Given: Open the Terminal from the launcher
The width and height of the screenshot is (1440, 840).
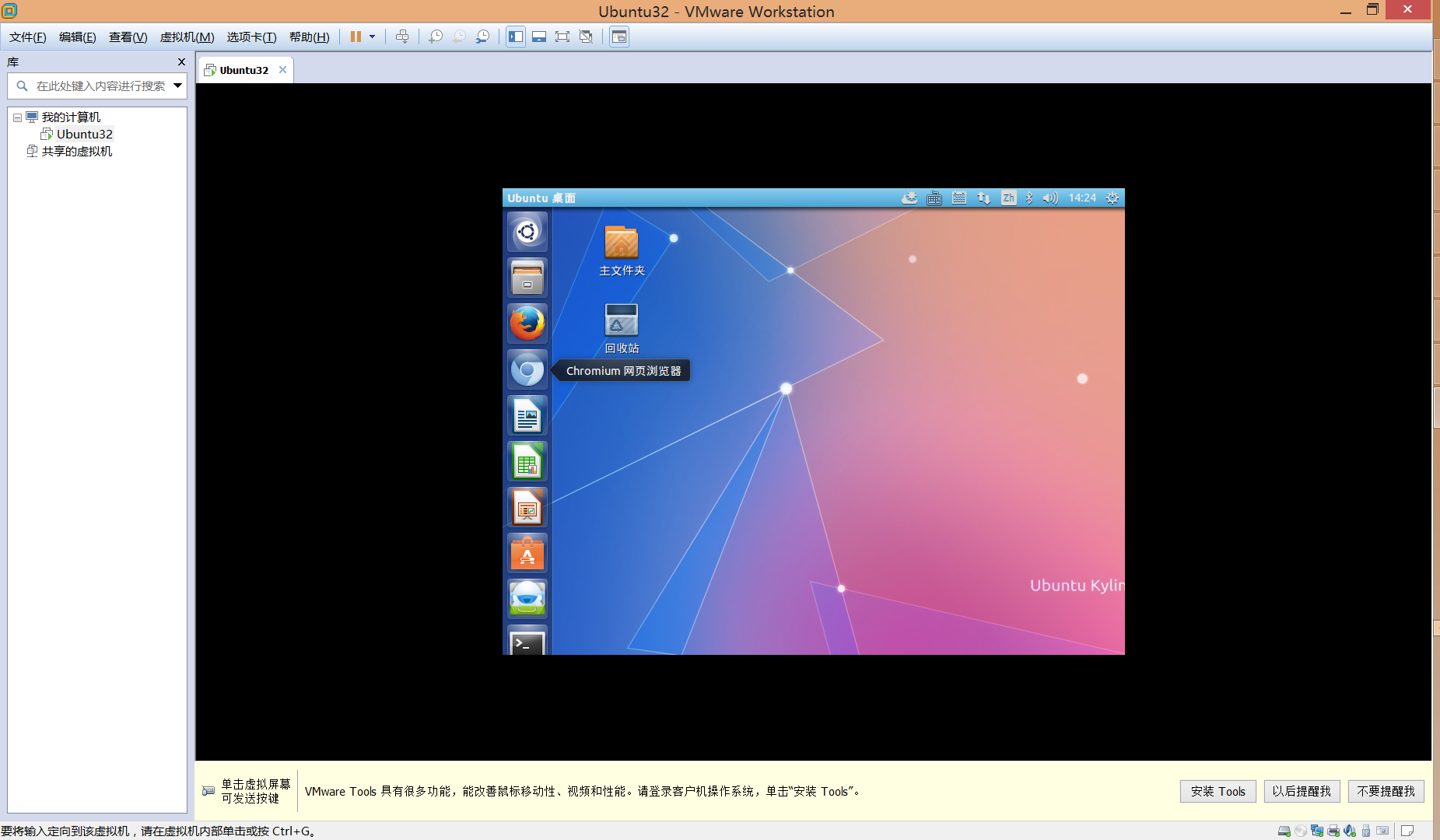Looking at the screenshot, I should 527,641.
